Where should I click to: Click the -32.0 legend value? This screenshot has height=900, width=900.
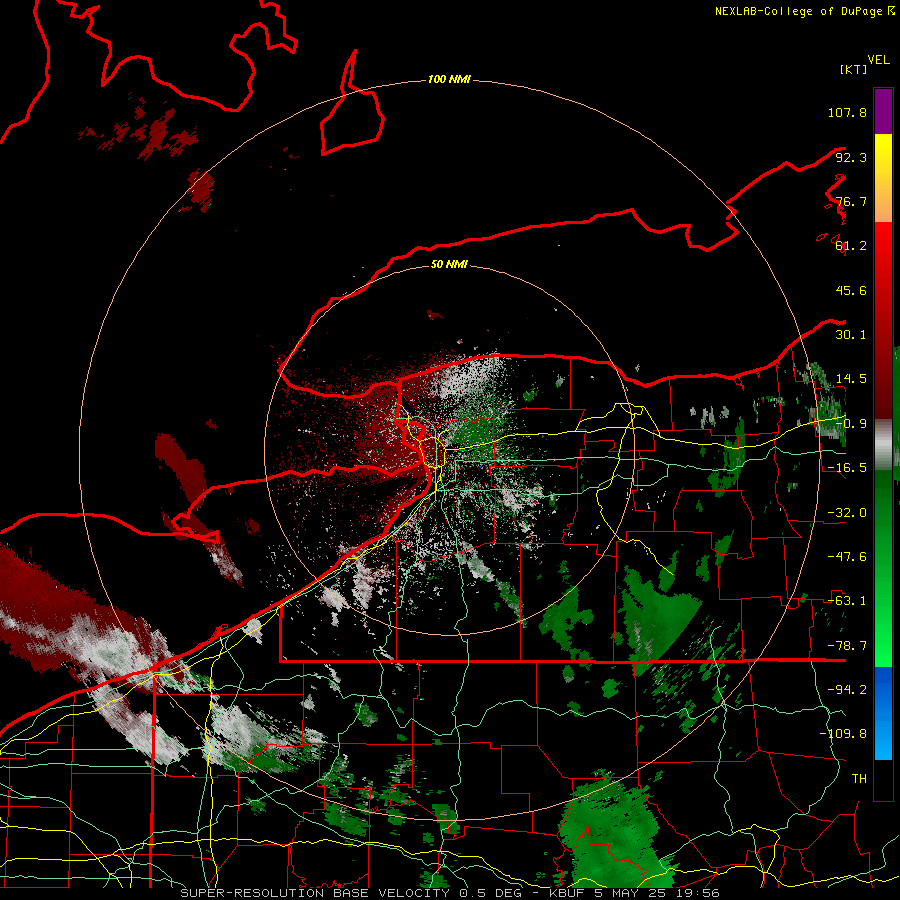coord(847,513)
